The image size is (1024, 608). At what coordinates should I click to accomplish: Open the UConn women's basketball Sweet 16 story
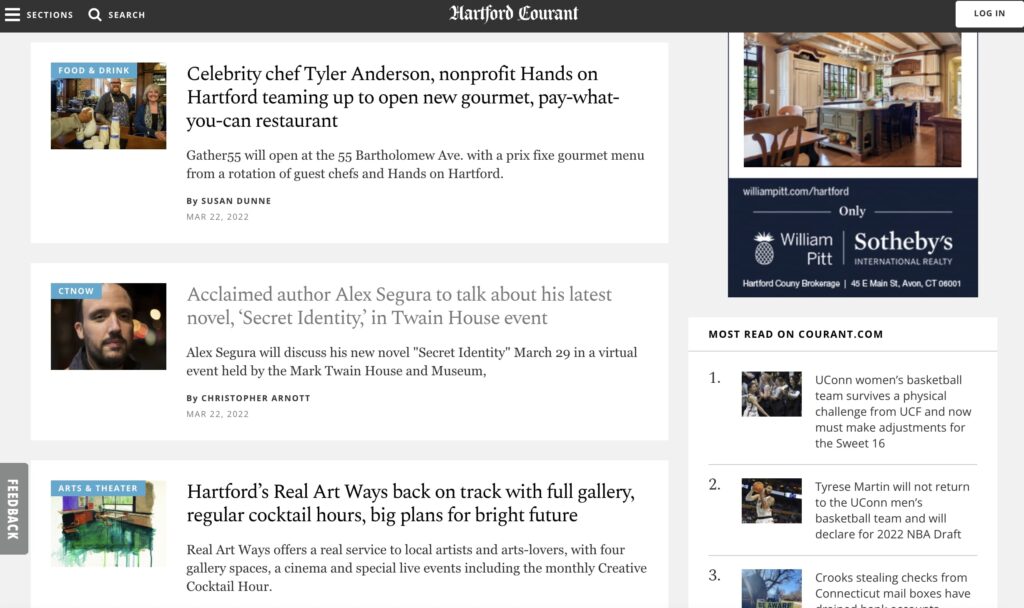click(x=893, y=410)
